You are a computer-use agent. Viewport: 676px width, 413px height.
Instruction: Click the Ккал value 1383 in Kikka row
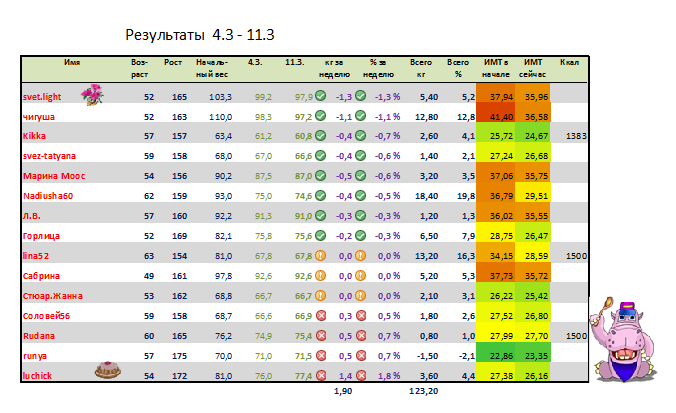(576, 136)
